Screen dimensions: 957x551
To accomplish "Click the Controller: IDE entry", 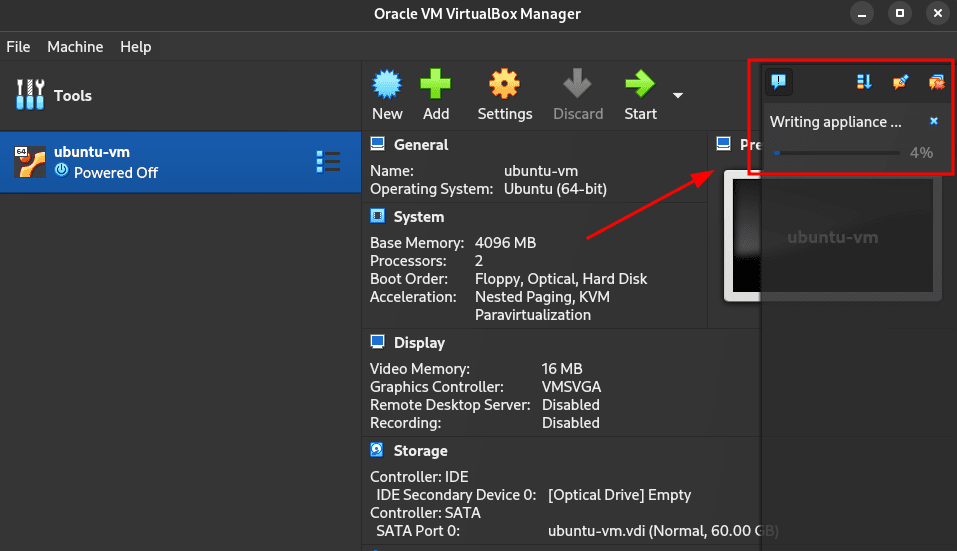I will click(419, 477).
